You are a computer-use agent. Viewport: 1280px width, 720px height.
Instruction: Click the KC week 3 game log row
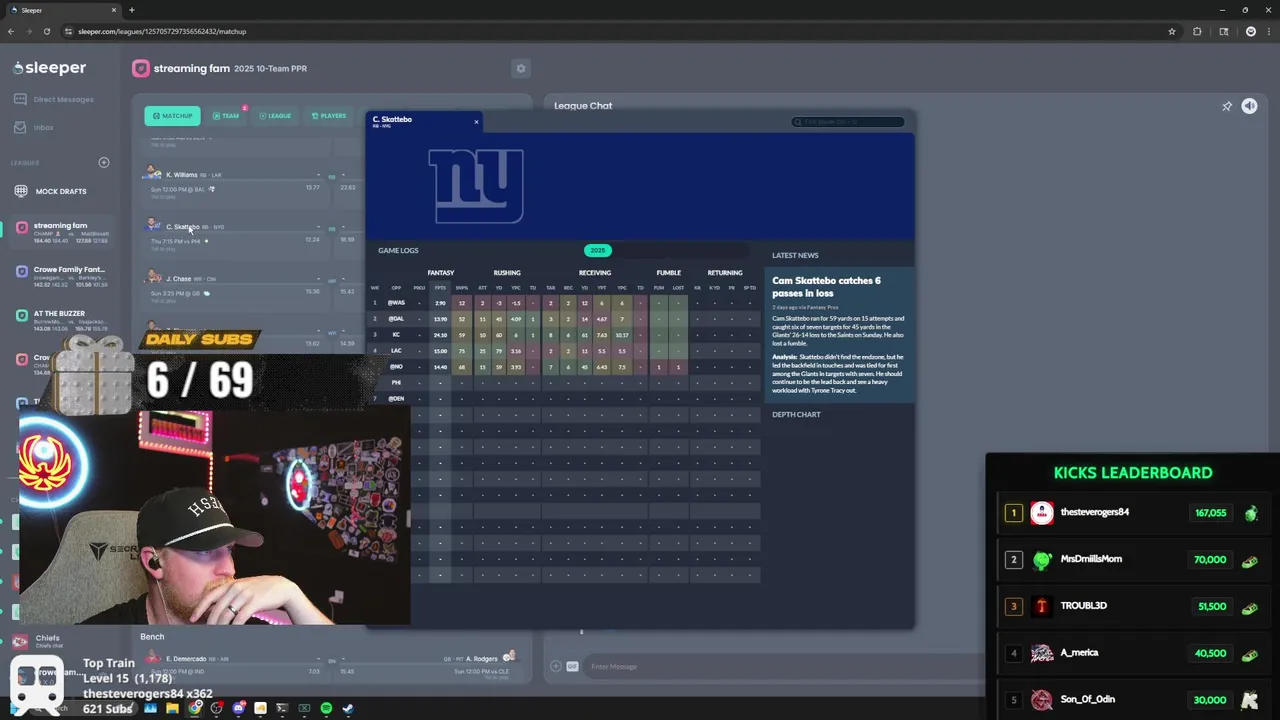[x=563, y=335]
